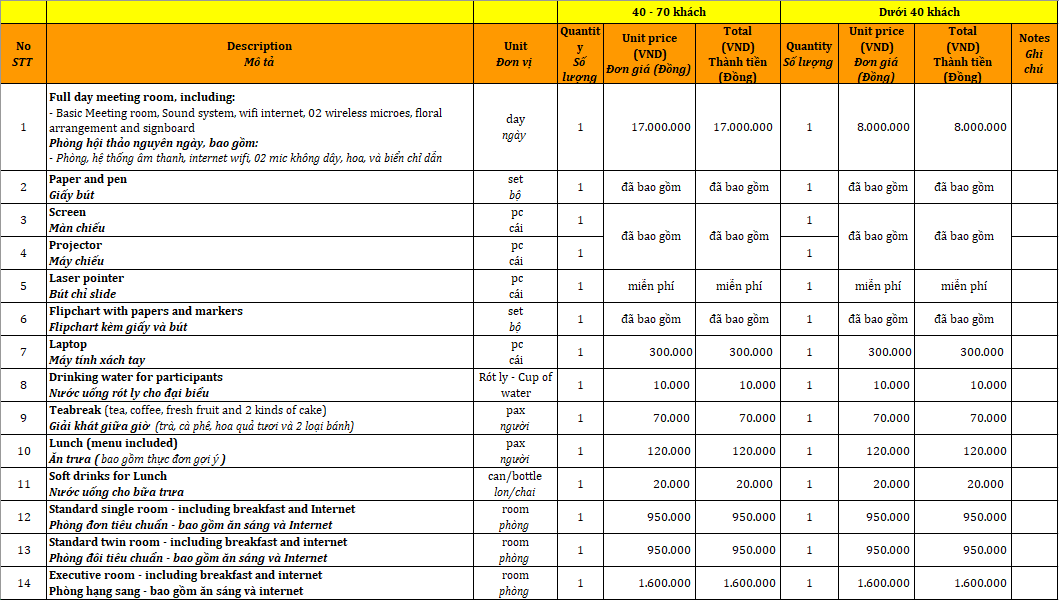
Task: Select the '40 - 70 khách' header cell
Action: [669, 12]
